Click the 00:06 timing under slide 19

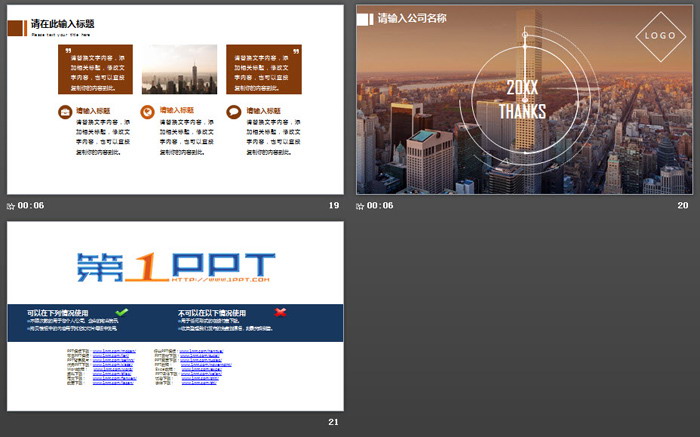[x=31, y=206]
